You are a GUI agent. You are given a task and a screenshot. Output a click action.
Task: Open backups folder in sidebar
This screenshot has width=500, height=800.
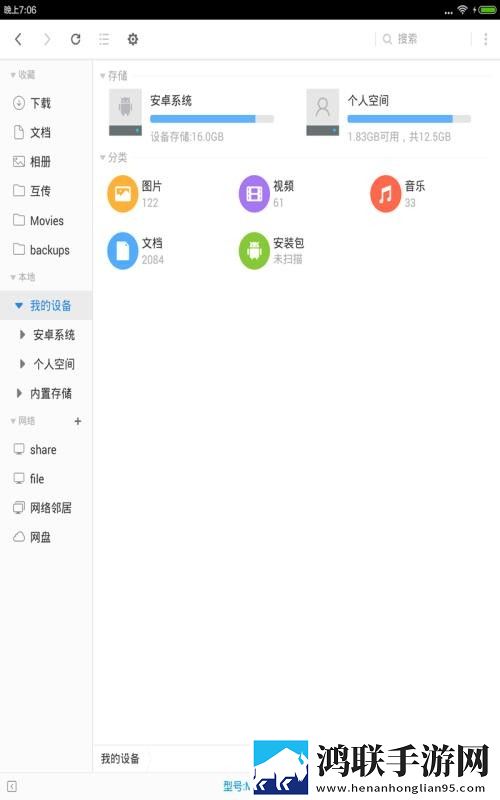[x=46, y=249]
